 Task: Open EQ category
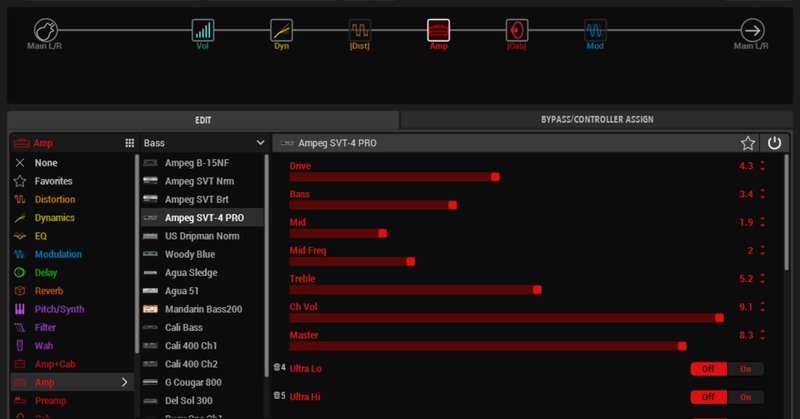[x=71, y=236]
